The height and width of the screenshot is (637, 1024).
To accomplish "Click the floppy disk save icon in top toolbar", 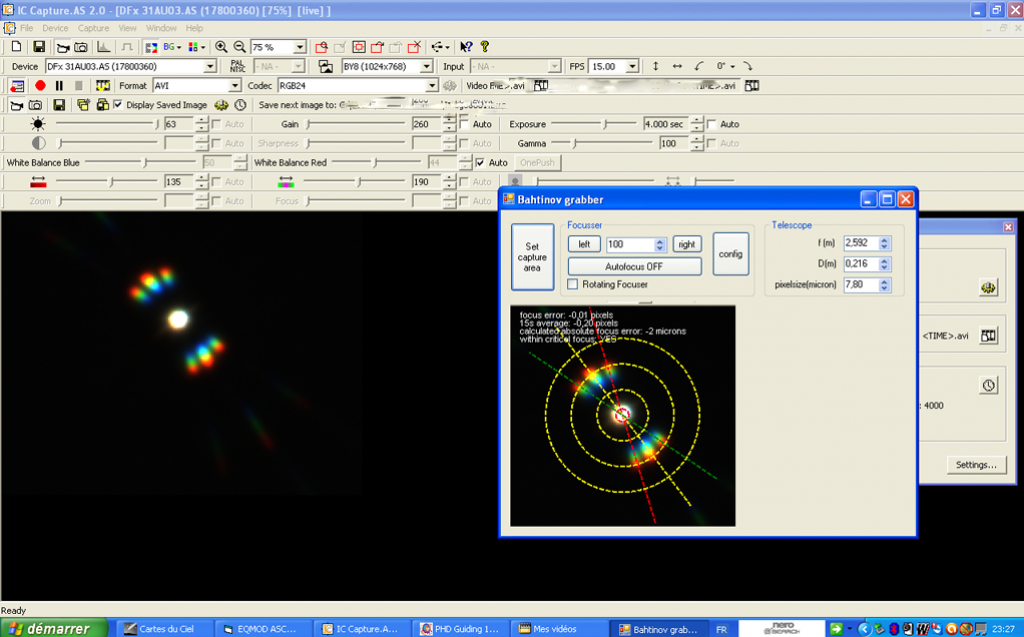I will 38,47.
